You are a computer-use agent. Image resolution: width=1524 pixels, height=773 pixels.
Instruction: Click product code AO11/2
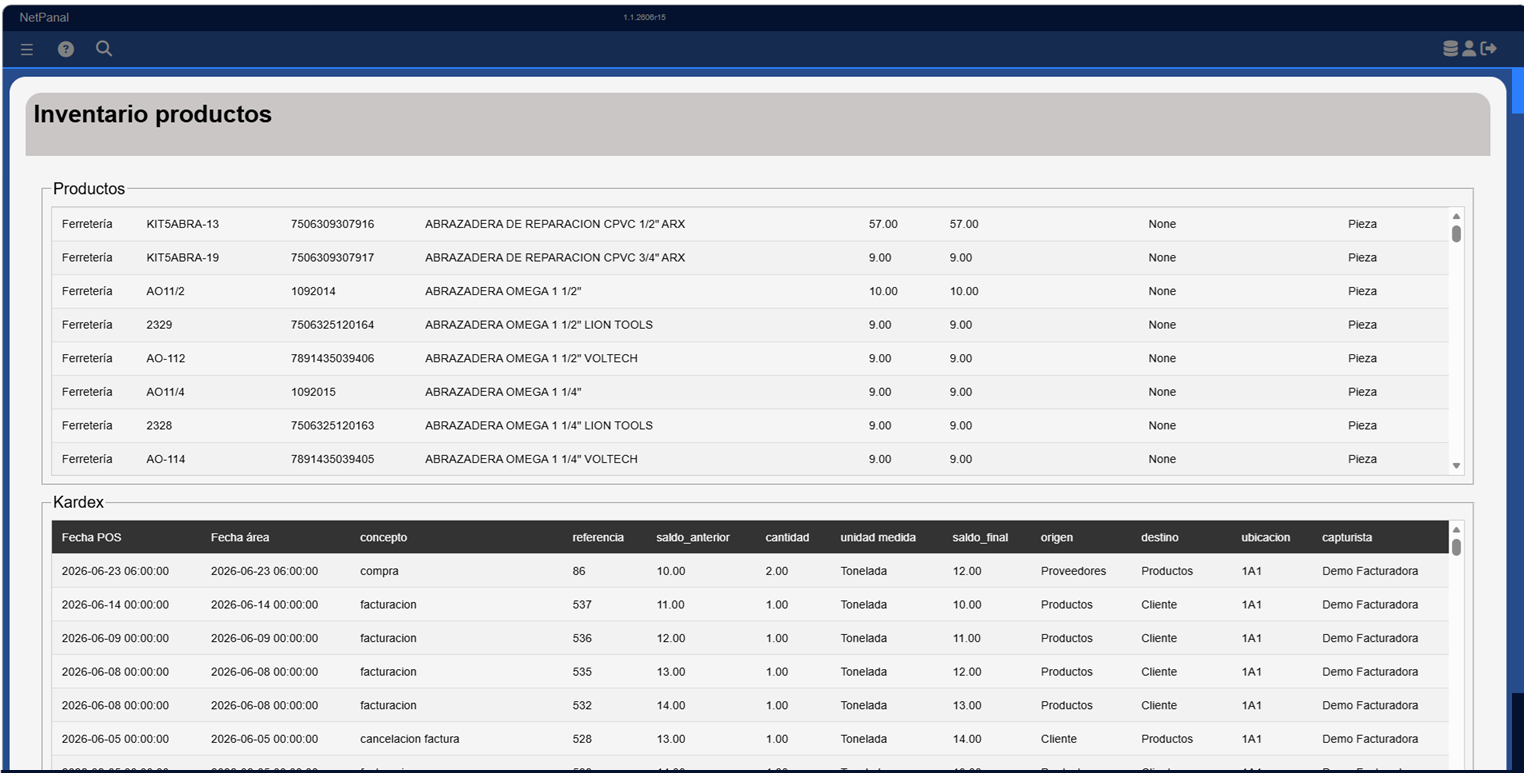165,291
